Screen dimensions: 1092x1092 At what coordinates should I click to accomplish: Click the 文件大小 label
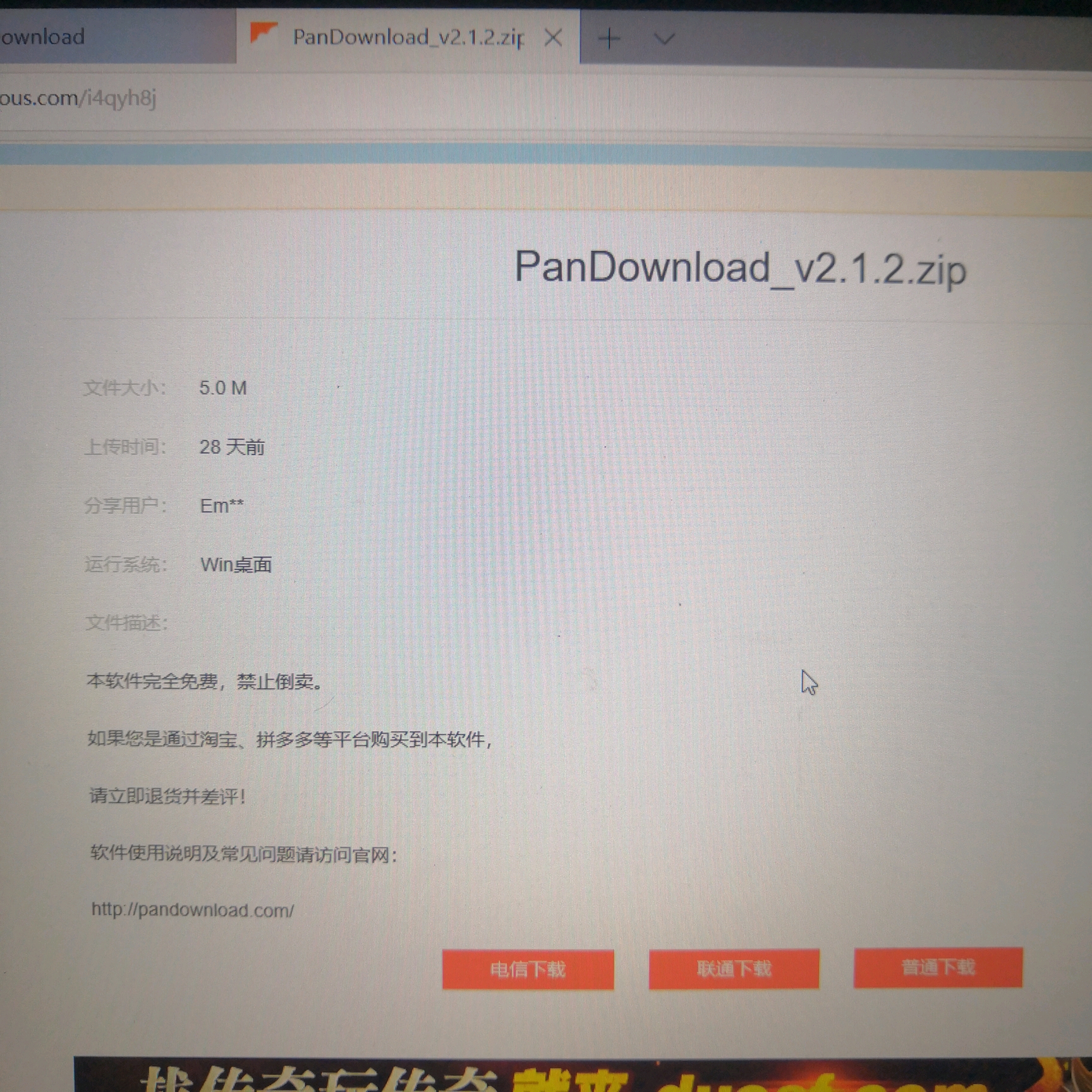coord(124,388)
